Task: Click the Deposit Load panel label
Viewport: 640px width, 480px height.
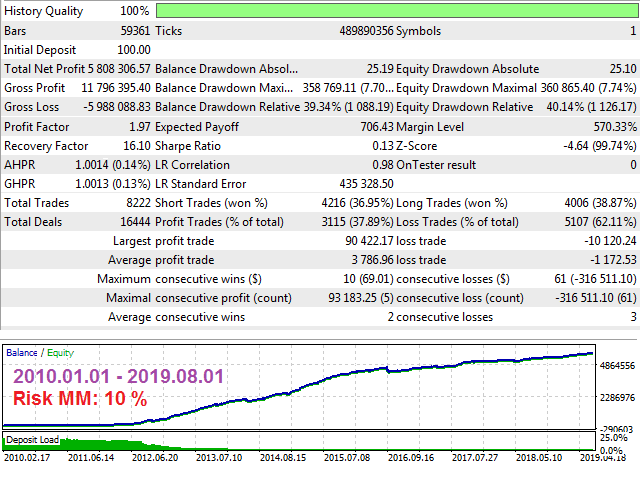Action: coord(32,439)
